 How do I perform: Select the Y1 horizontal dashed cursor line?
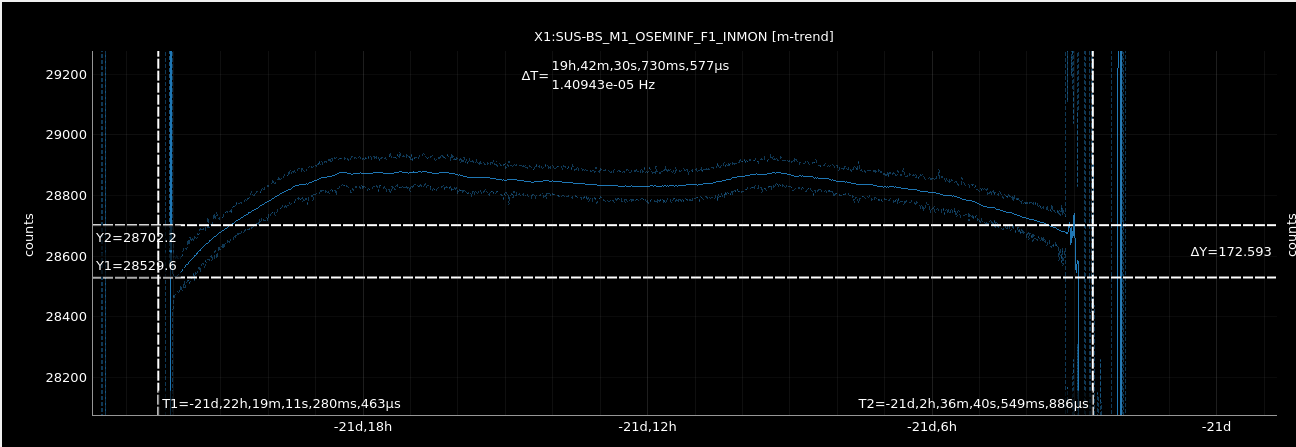coord(684,277)
